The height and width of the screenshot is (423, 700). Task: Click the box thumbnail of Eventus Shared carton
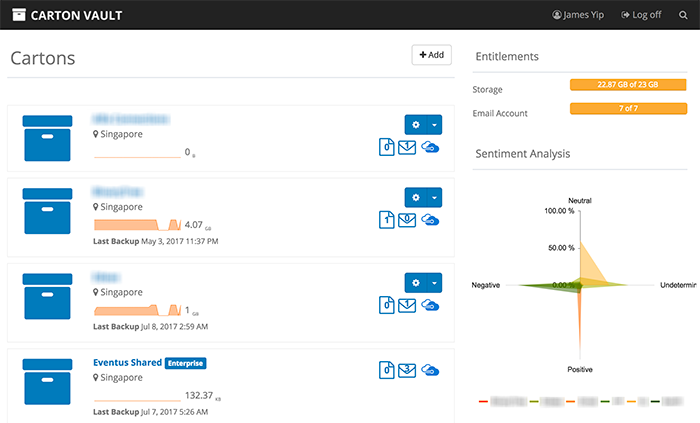48,385
